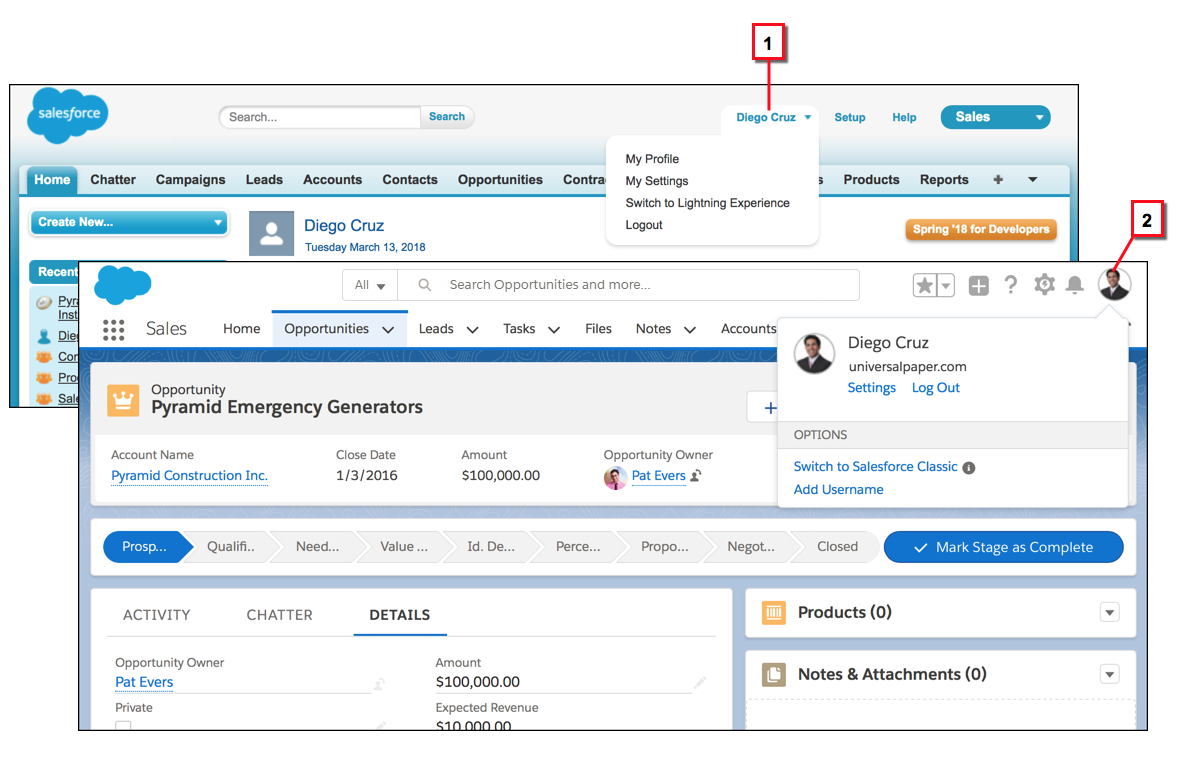This screenshot has height=761, width=1185.
Task: Open the global actions plus icon
Action: point(978,284)
